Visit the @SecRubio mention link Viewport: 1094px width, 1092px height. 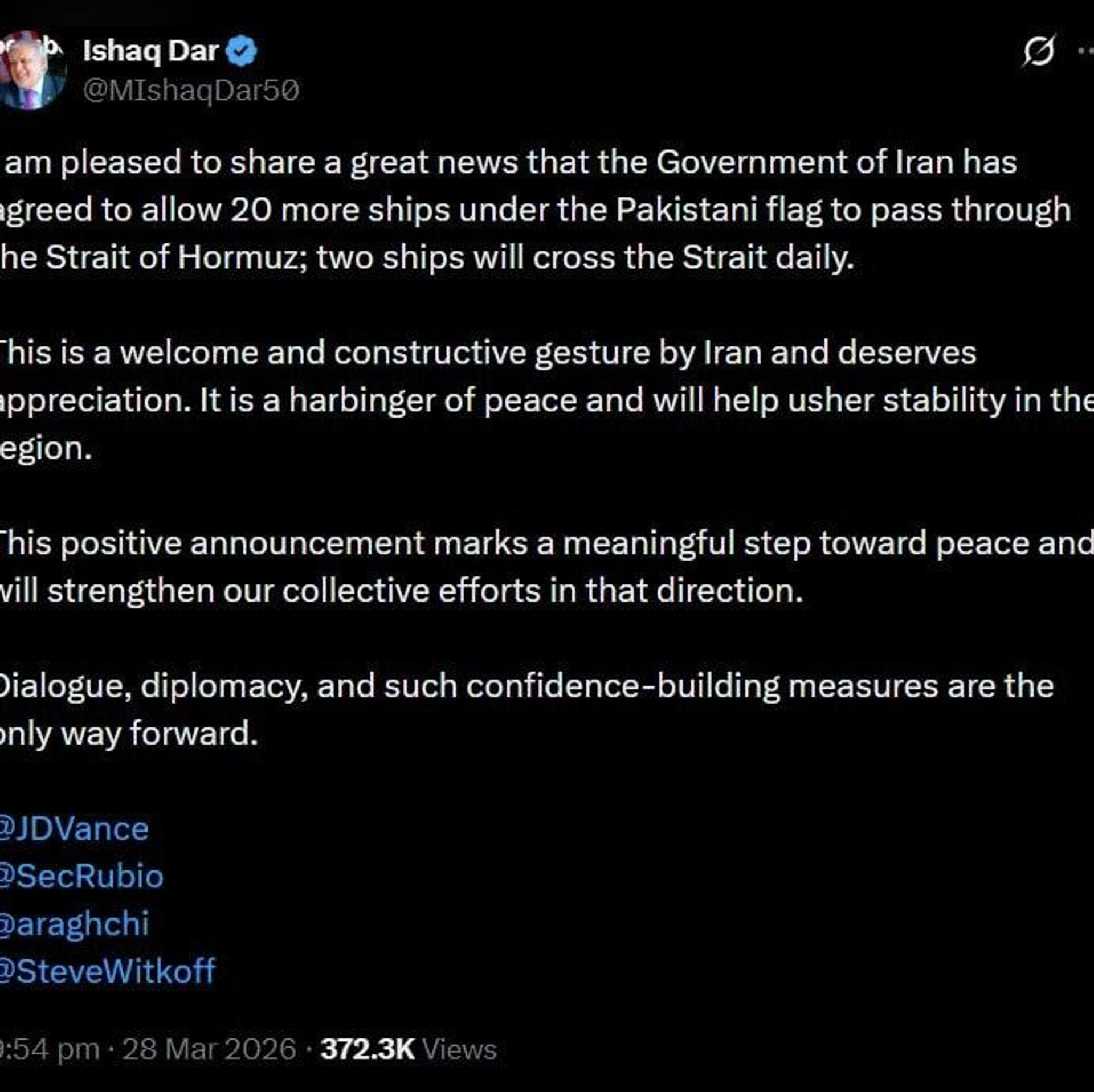click(83, 876)
